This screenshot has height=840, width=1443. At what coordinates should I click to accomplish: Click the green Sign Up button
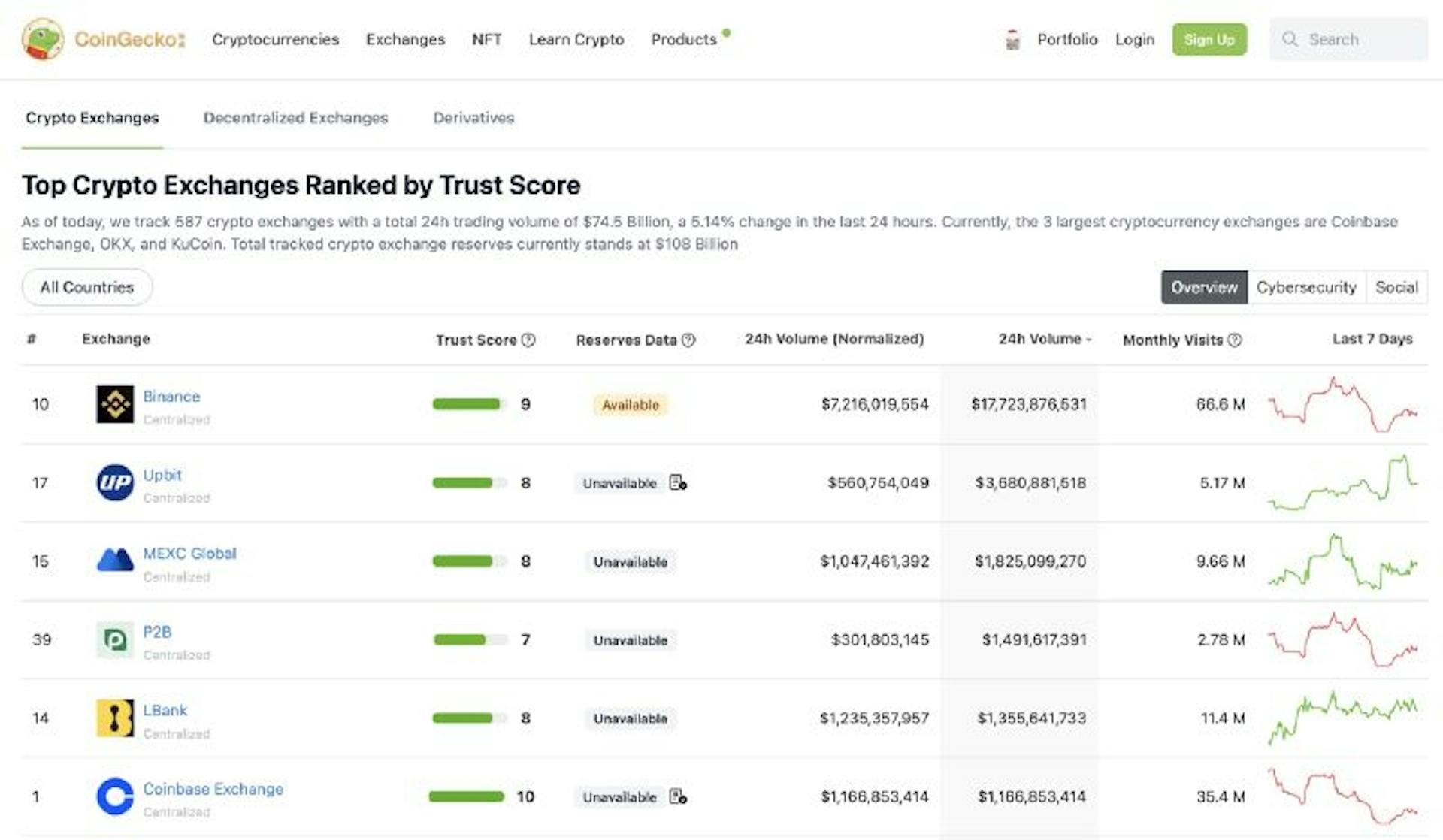tap(1209, 39)
